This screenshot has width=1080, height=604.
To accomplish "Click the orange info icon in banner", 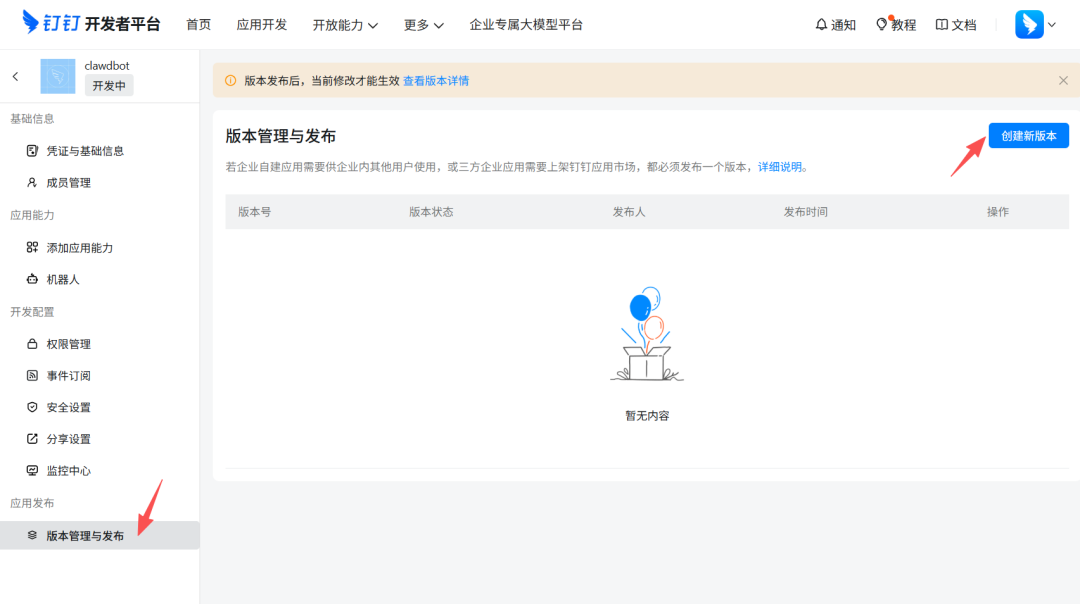I will pos(231,81).
